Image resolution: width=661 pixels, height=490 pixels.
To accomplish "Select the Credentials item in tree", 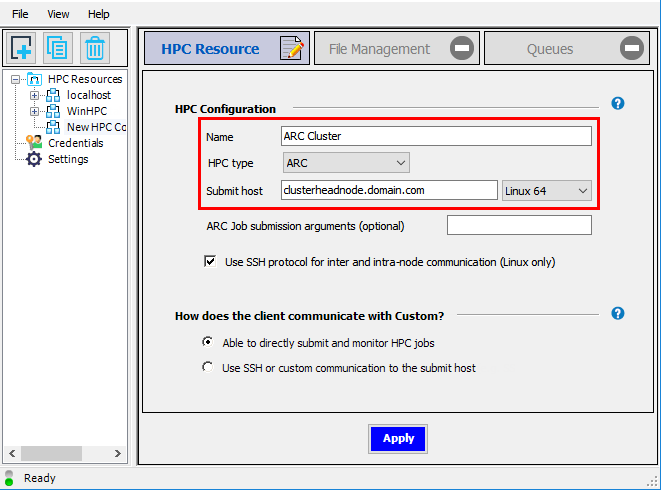I will (75, 143).
